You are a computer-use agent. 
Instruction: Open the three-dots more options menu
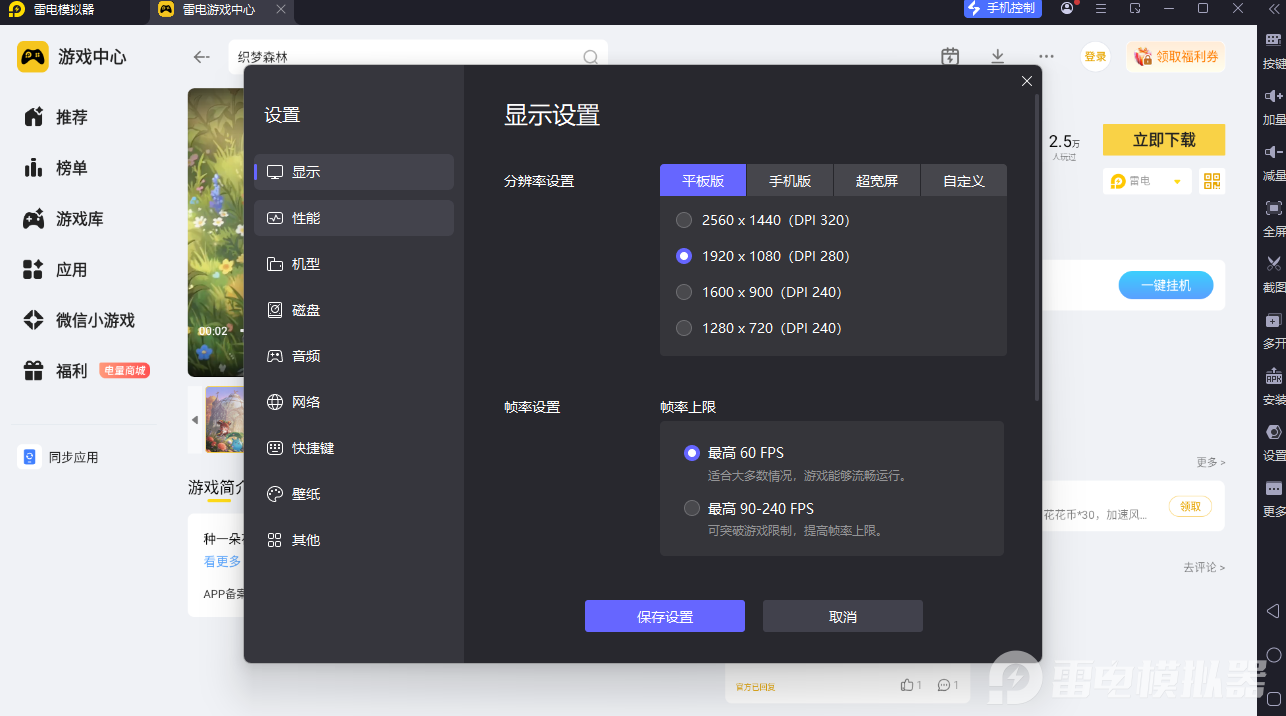pyautogui.click(x=1046, y=57)
